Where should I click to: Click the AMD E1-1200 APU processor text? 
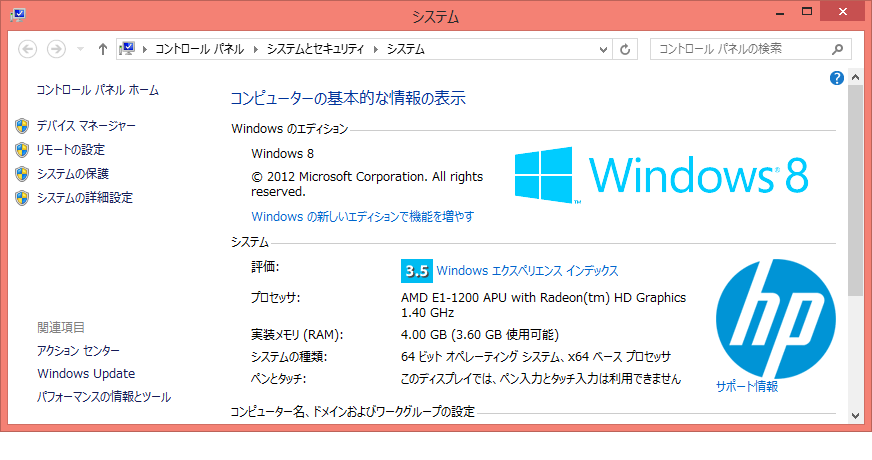point(543,305)
